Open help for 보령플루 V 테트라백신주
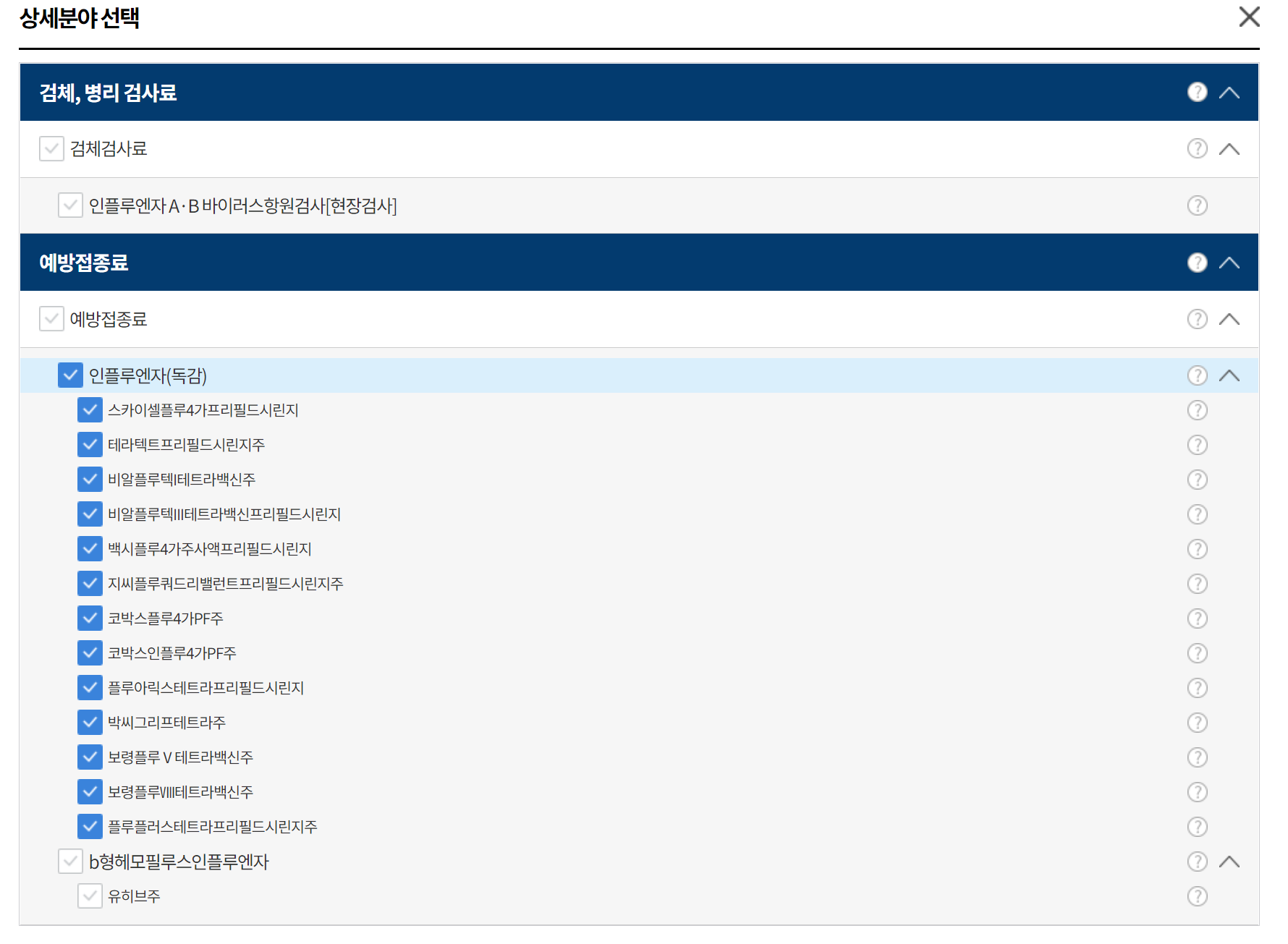 [x=1198, y=757]
